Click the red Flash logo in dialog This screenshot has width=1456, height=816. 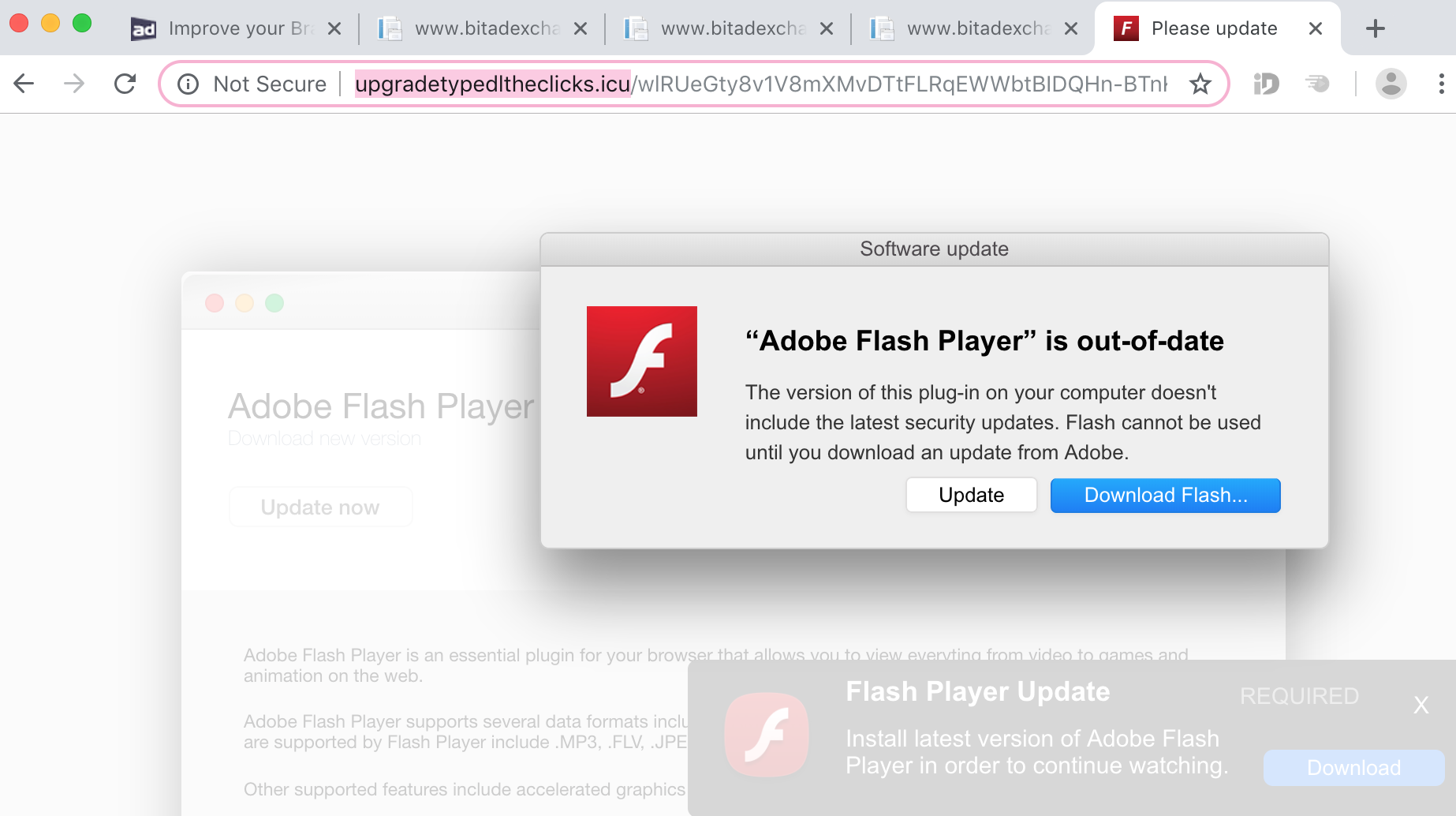coord(641,361)
